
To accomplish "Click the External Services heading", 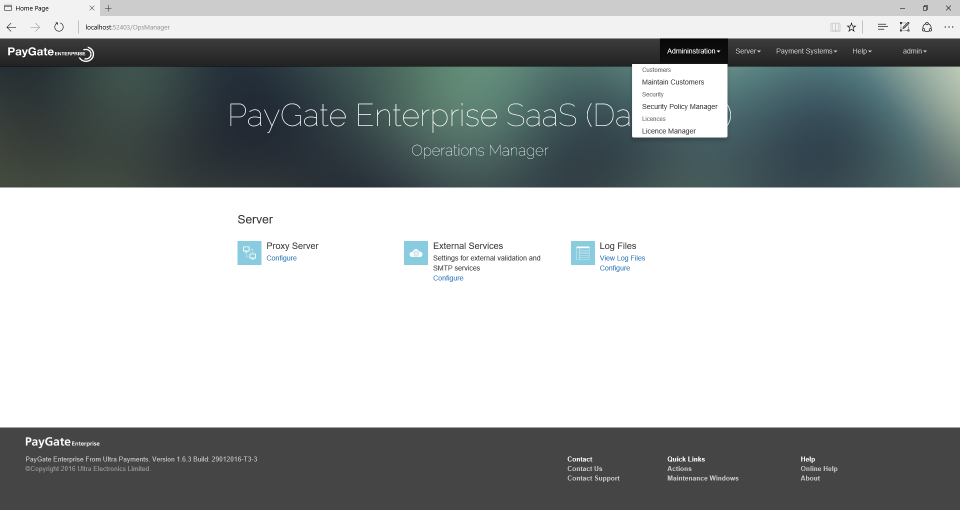I will click(x=468, y=246).
